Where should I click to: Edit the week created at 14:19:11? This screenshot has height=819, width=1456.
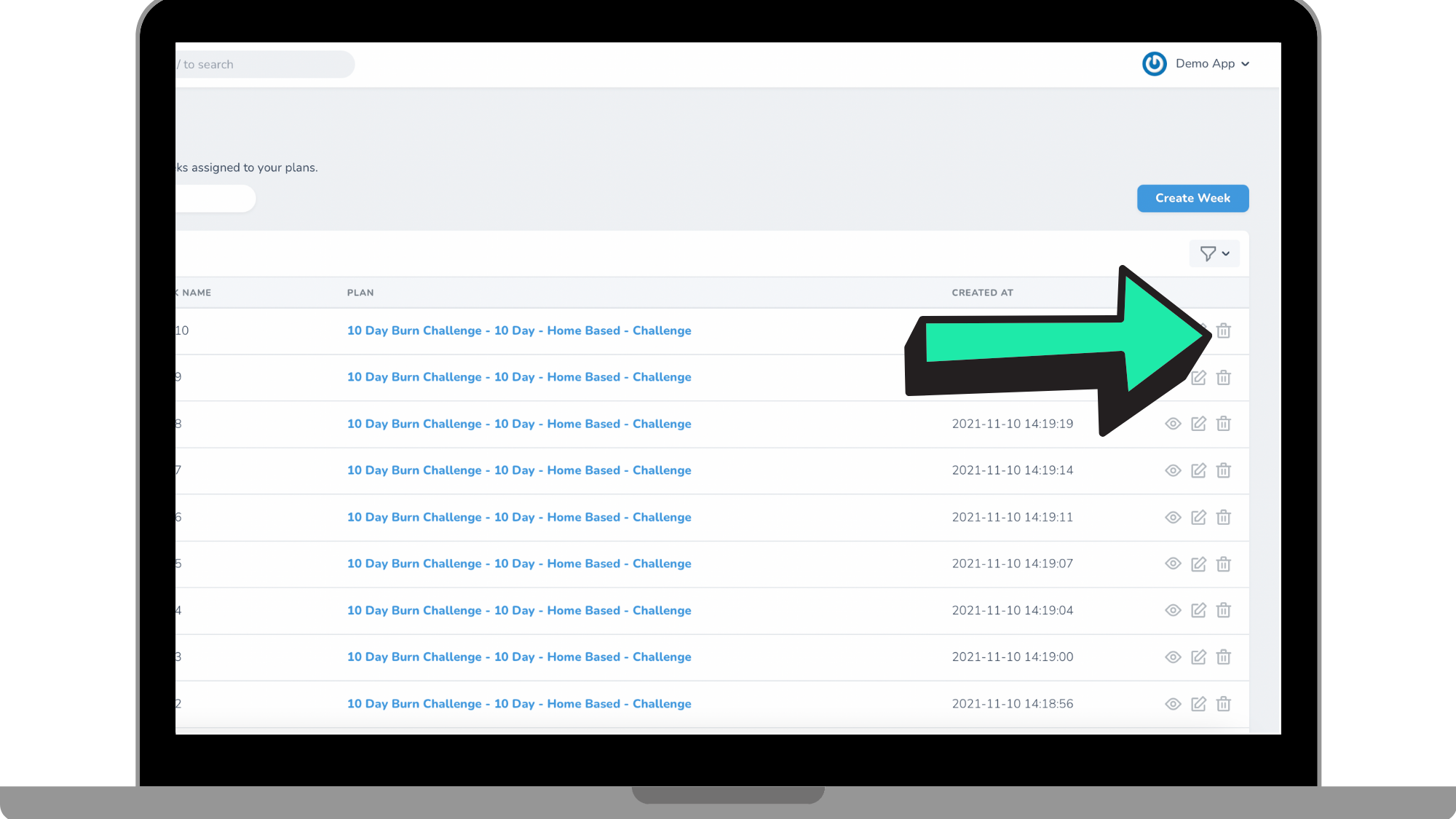1198,517
